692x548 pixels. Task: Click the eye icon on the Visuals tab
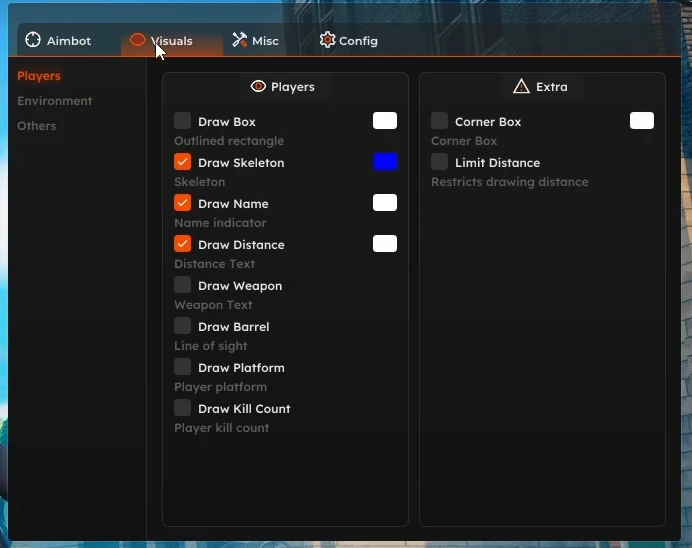tap(138, 40)
